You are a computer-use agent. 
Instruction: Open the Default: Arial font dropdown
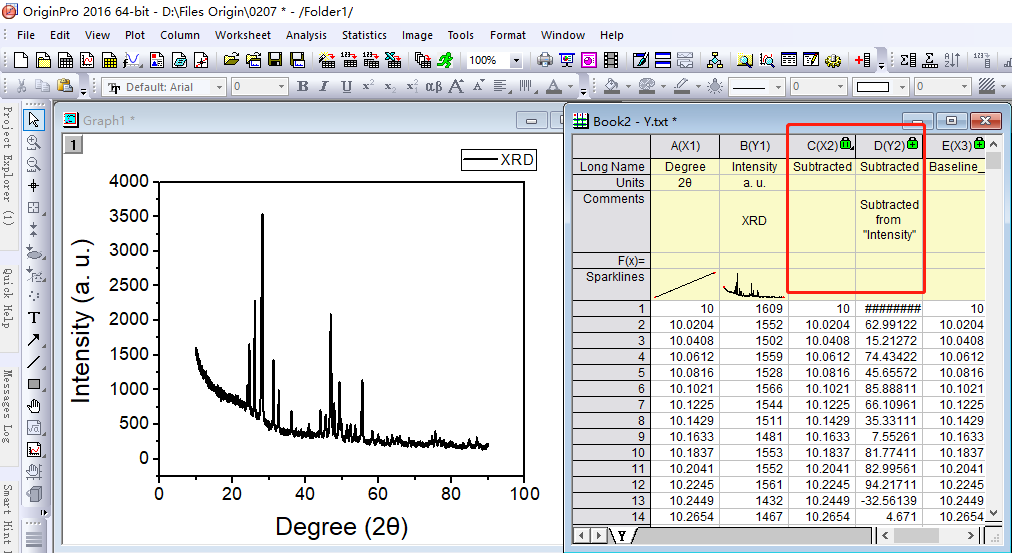219,86
